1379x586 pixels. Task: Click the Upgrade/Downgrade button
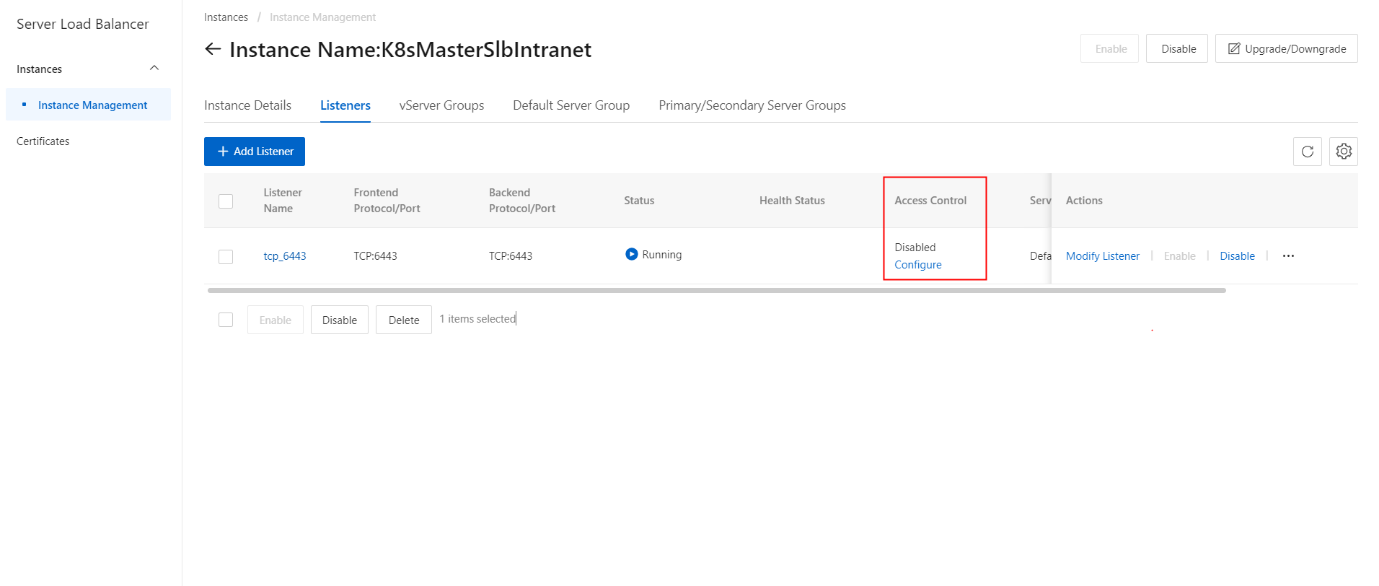click(x=1286, y=49)
